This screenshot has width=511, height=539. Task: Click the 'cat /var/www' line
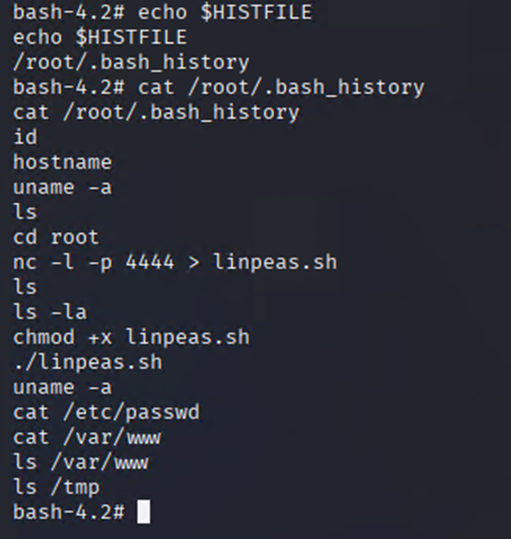pos(87,437)
